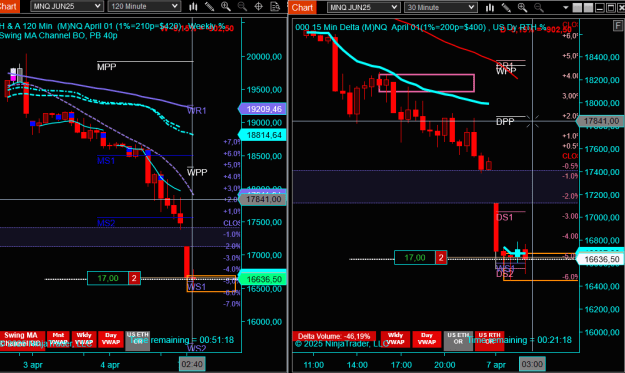Toggle the Wkly VWAP button on right chart
This screenshot has width=625, height=373.
click(395, 339)
